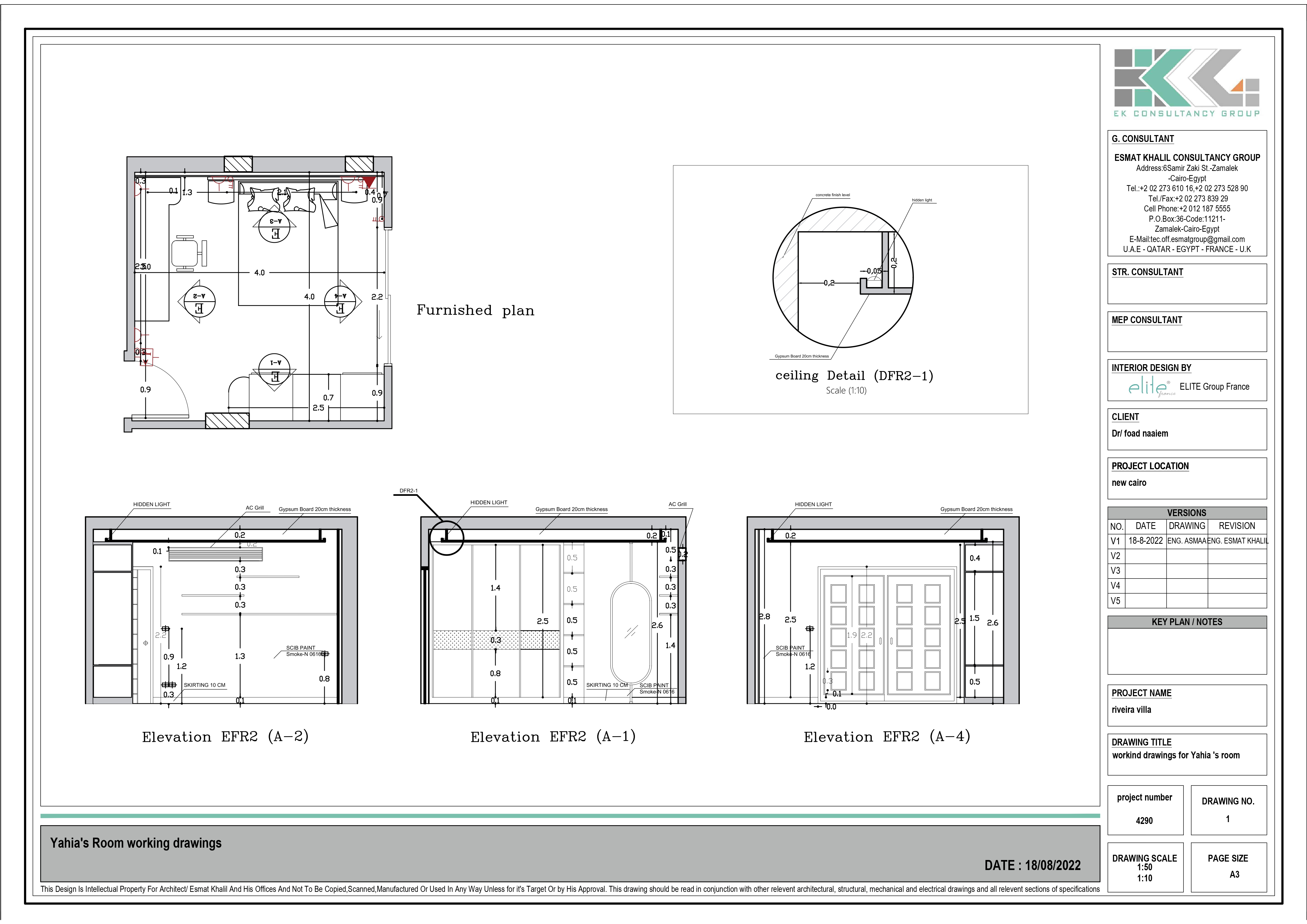The image size is (1307, 924).
Task: Select the V1 version row date 18-8-2022
Action: coord(1145,541)
